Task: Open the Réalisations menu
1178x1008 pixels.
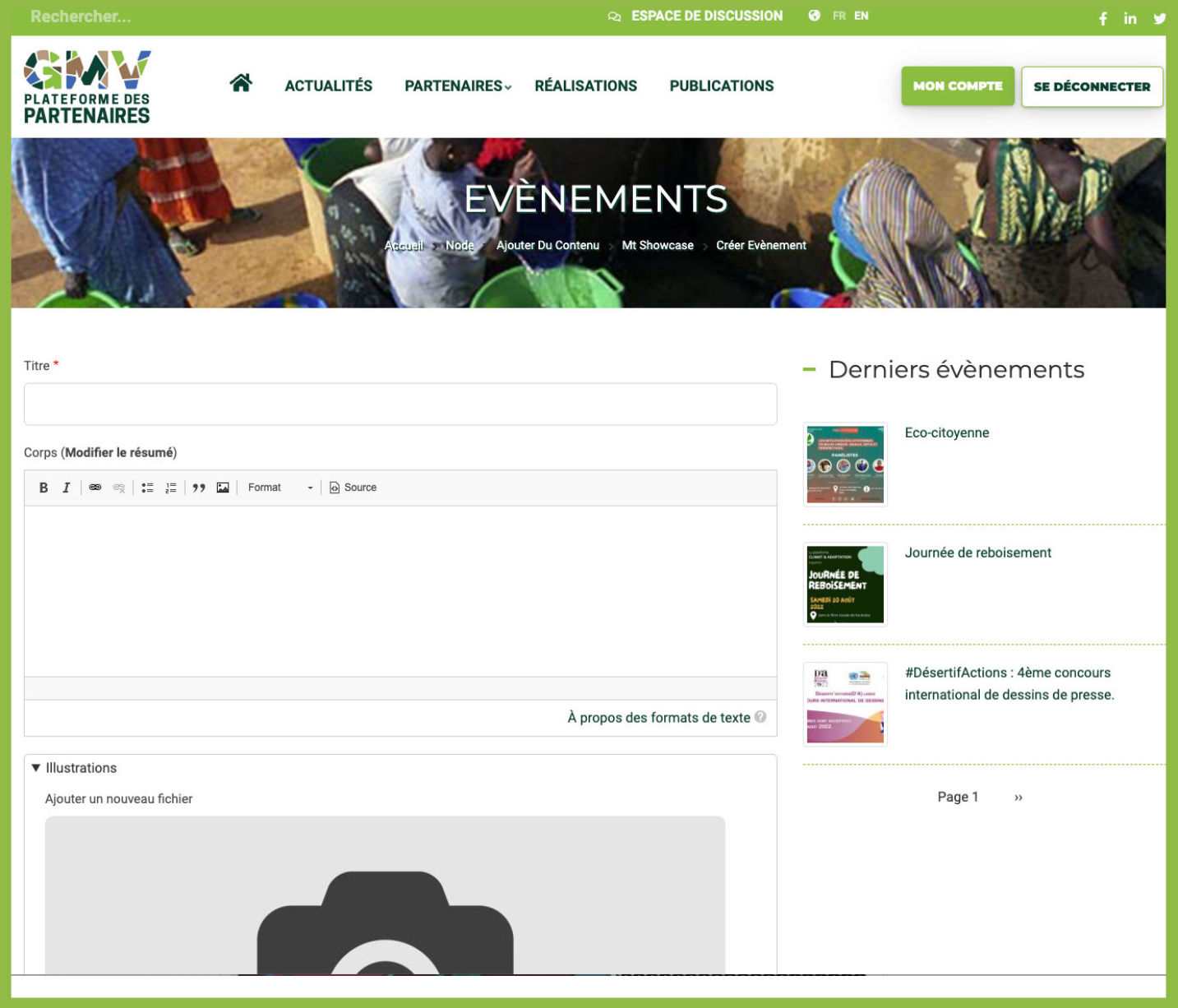Action: pos(585,86)
